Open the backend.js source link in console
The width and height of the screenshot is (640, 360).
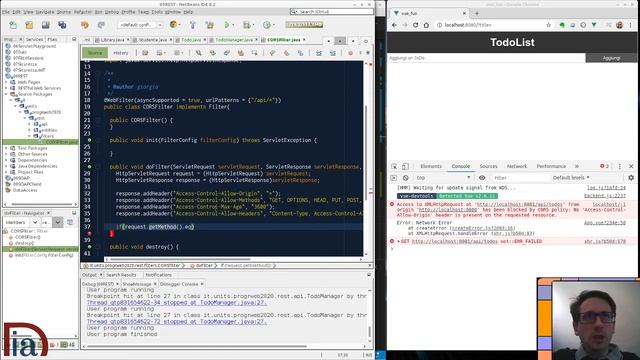pos(605,196)
